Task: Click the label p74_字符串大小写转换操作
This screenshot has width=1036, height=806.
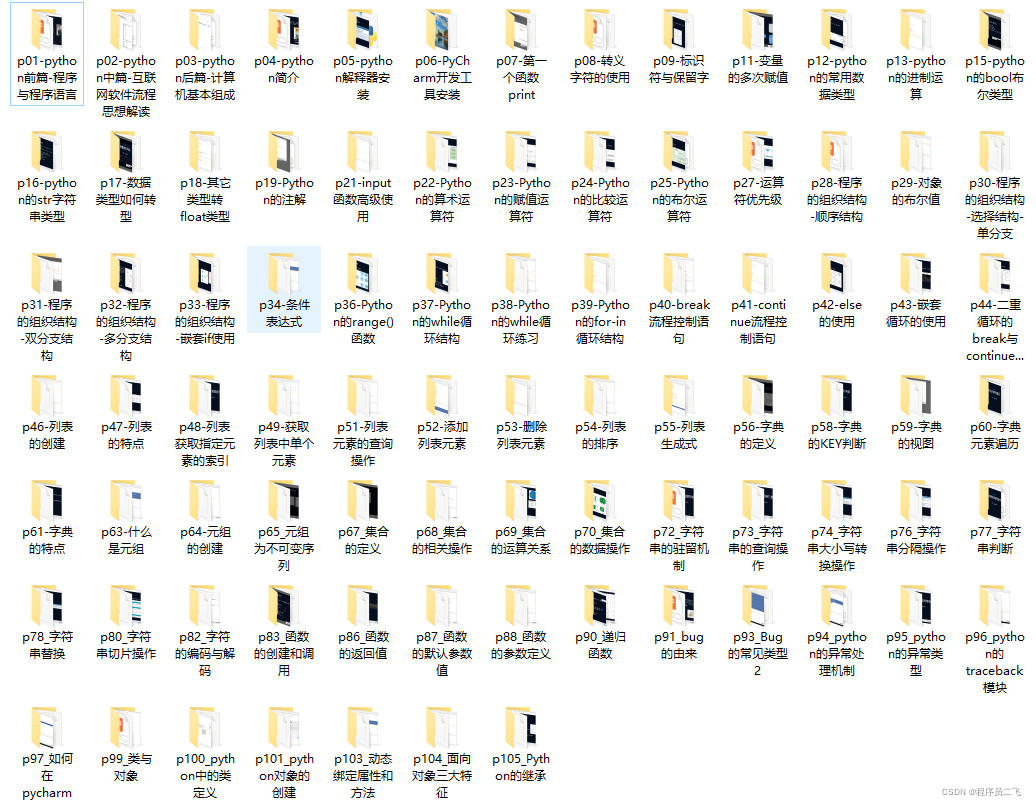Action: point(836,548)
